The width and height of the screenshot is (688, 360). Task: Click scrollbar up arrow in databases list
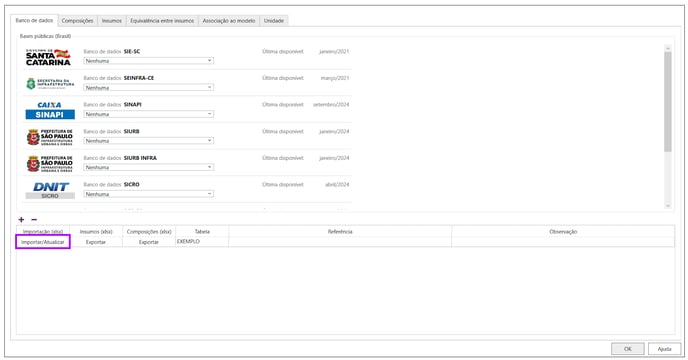[668, 48]
